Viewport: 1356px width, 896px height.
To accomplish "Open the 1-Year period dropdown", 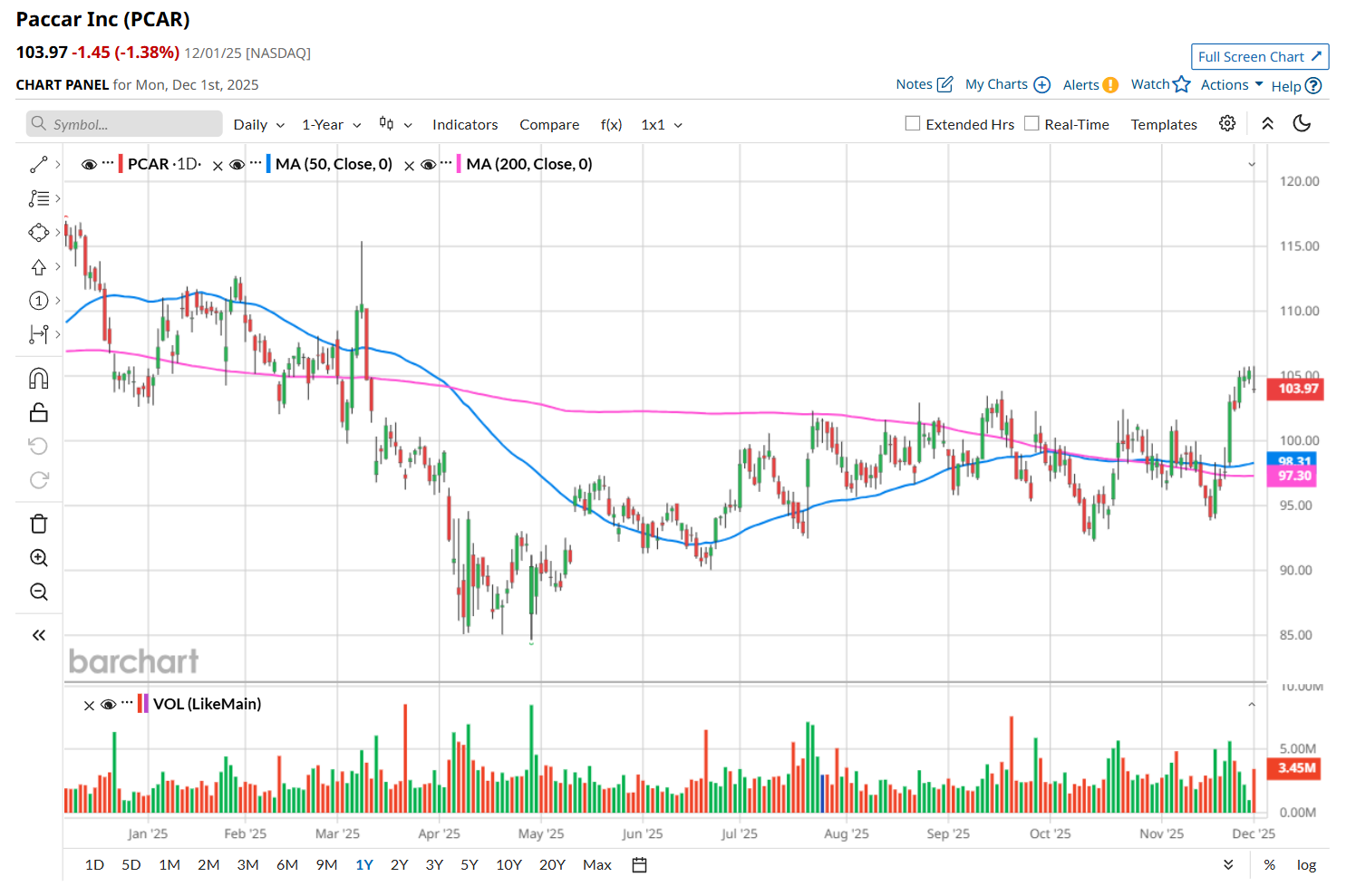I will pos(331,125).
